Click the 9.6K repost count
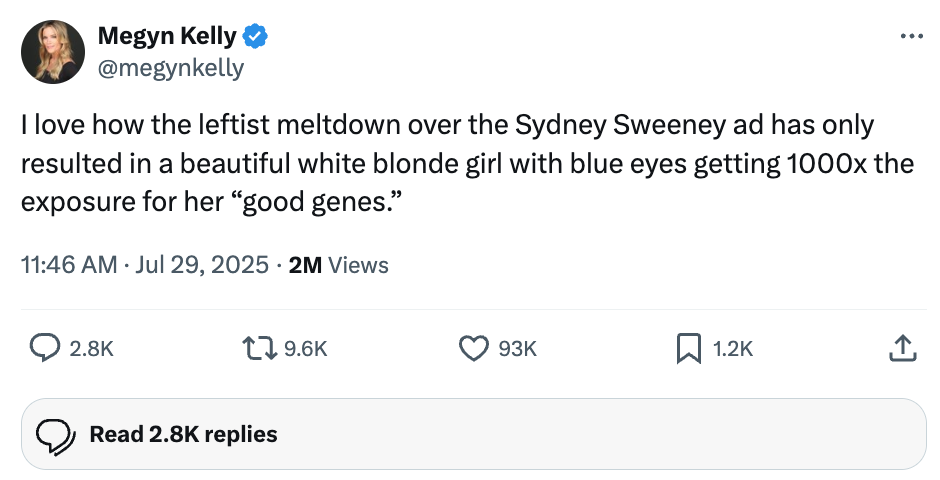Image resolution: width=940 pixels, height=480 pixels. (x=306, y=349)
